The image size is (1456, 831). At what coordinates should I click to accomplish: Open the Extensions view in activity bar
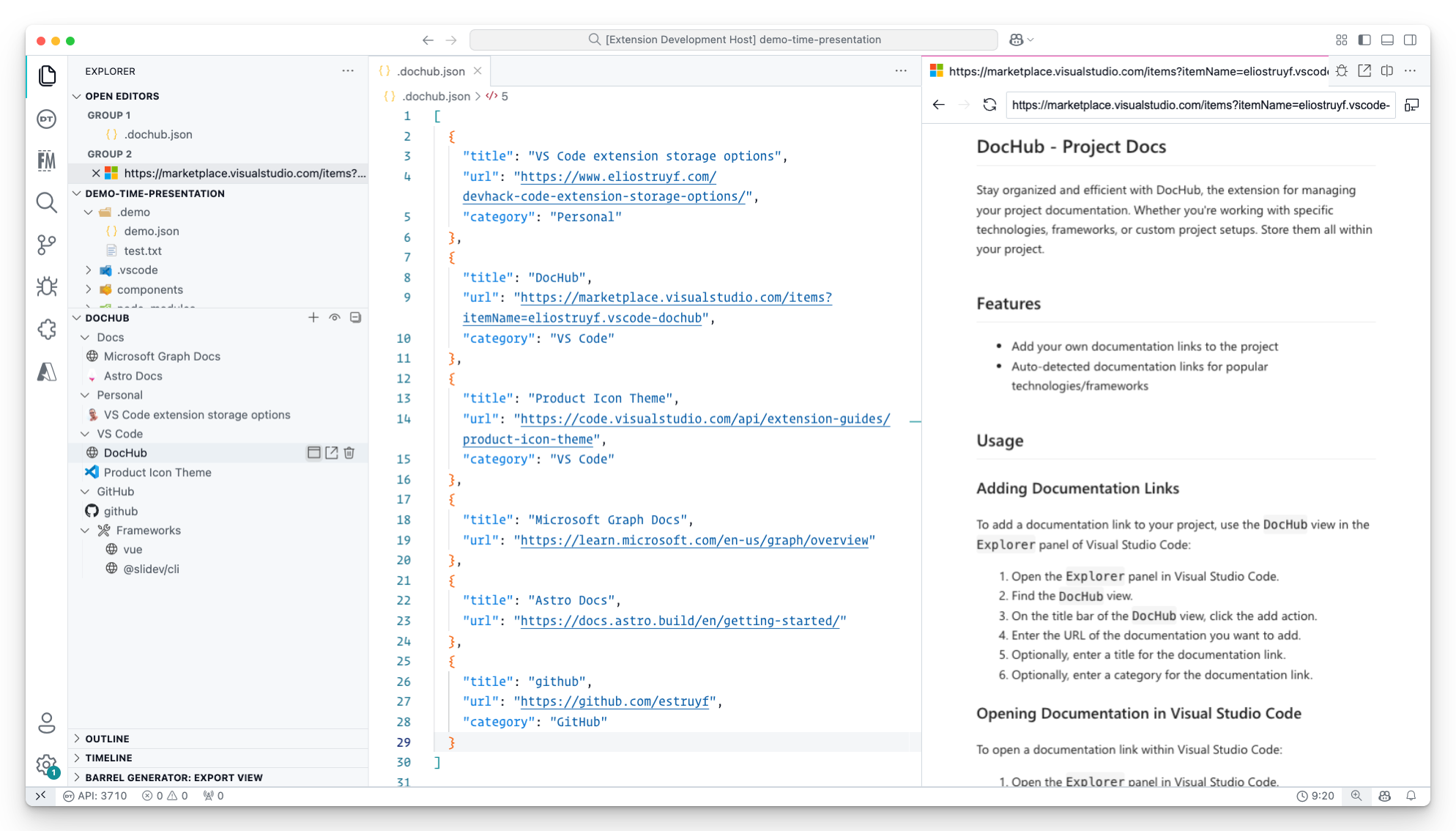pos(47,329)
